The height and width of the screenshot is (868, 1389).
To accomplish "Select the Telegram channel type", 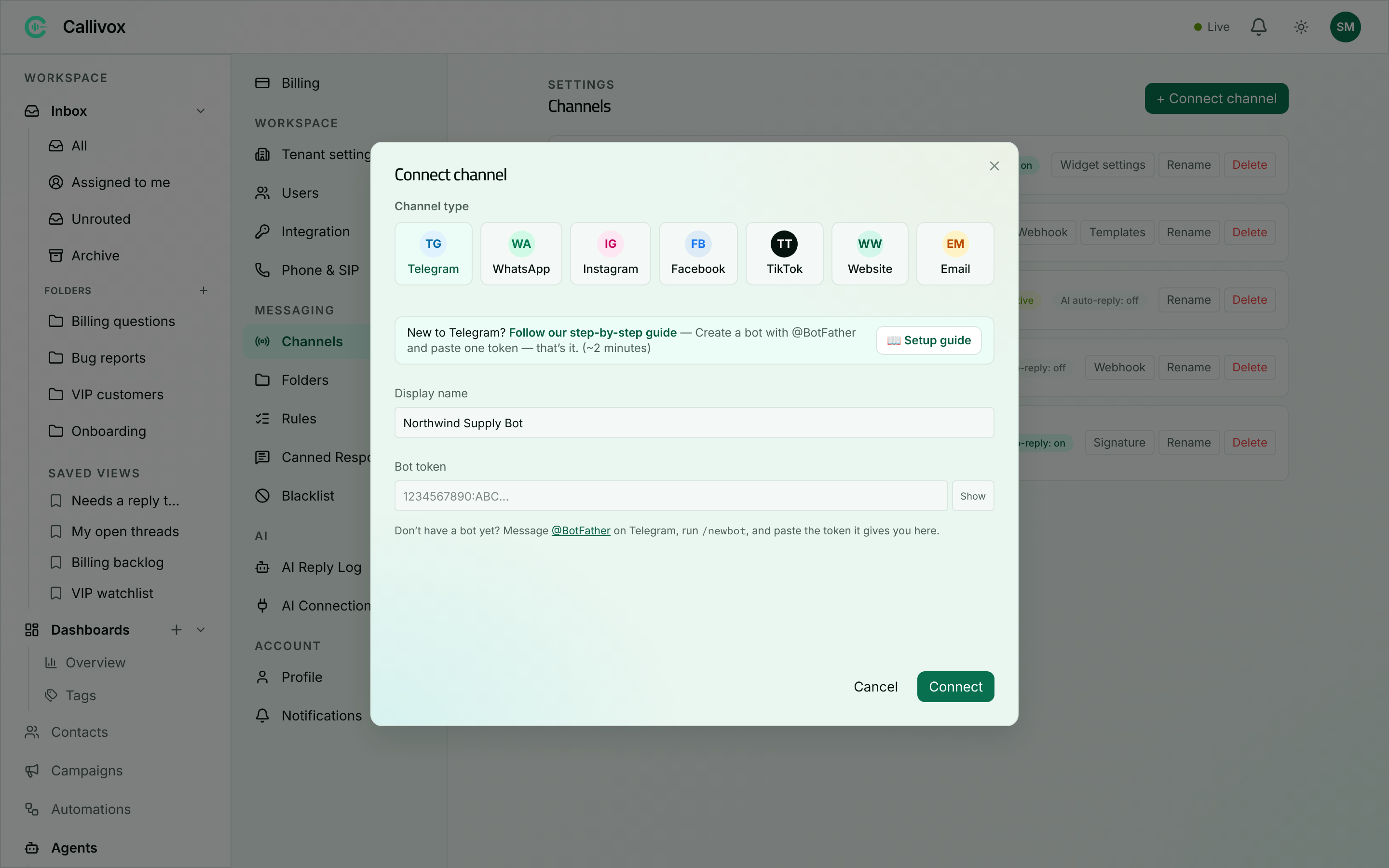I will pyautogui.click(x=434, y=254).
